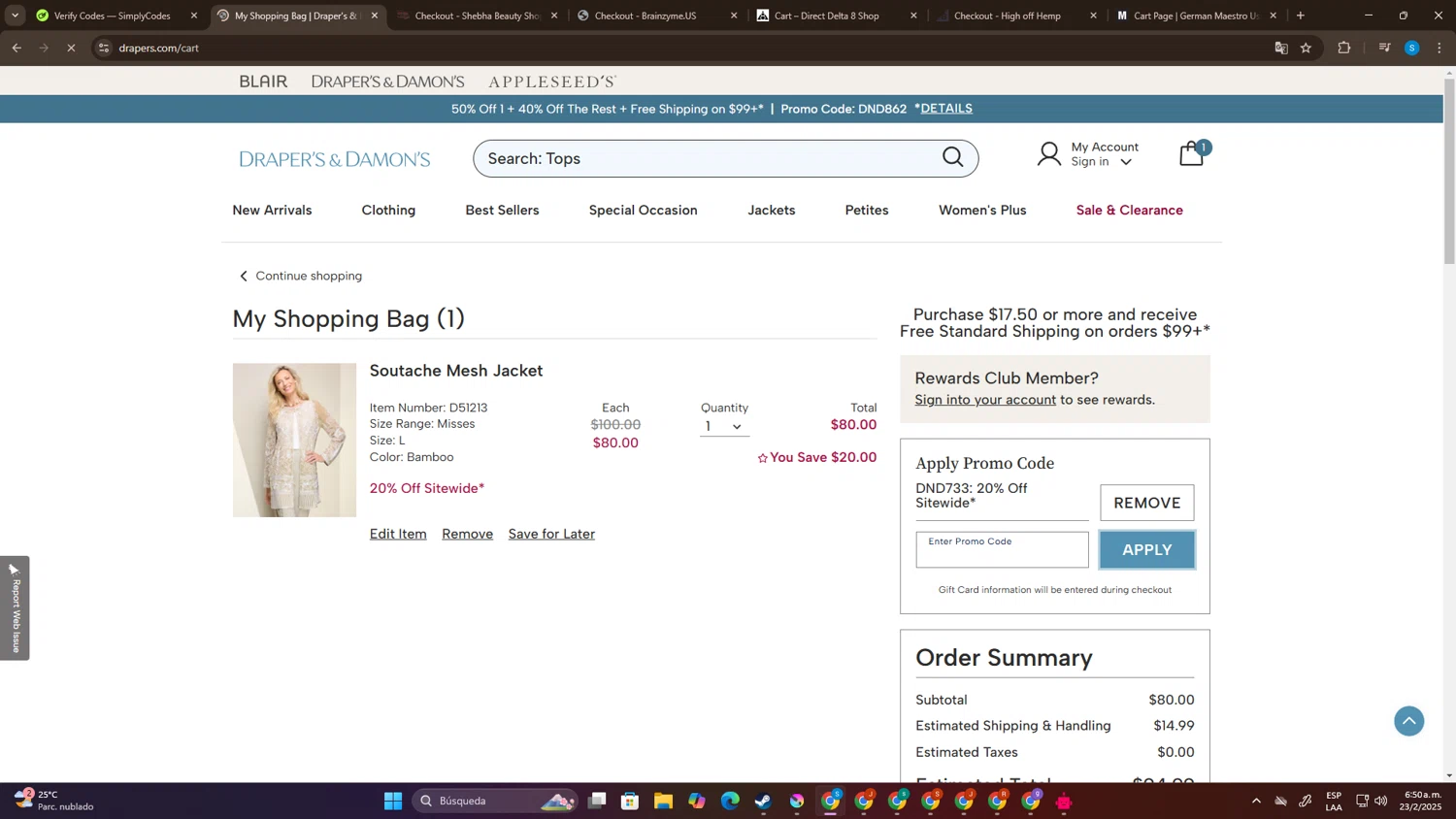Image resolution: width=1456 pixels, height=819 pixels.
Task: Click the translate page icon
Action: tap(1280, 48)
